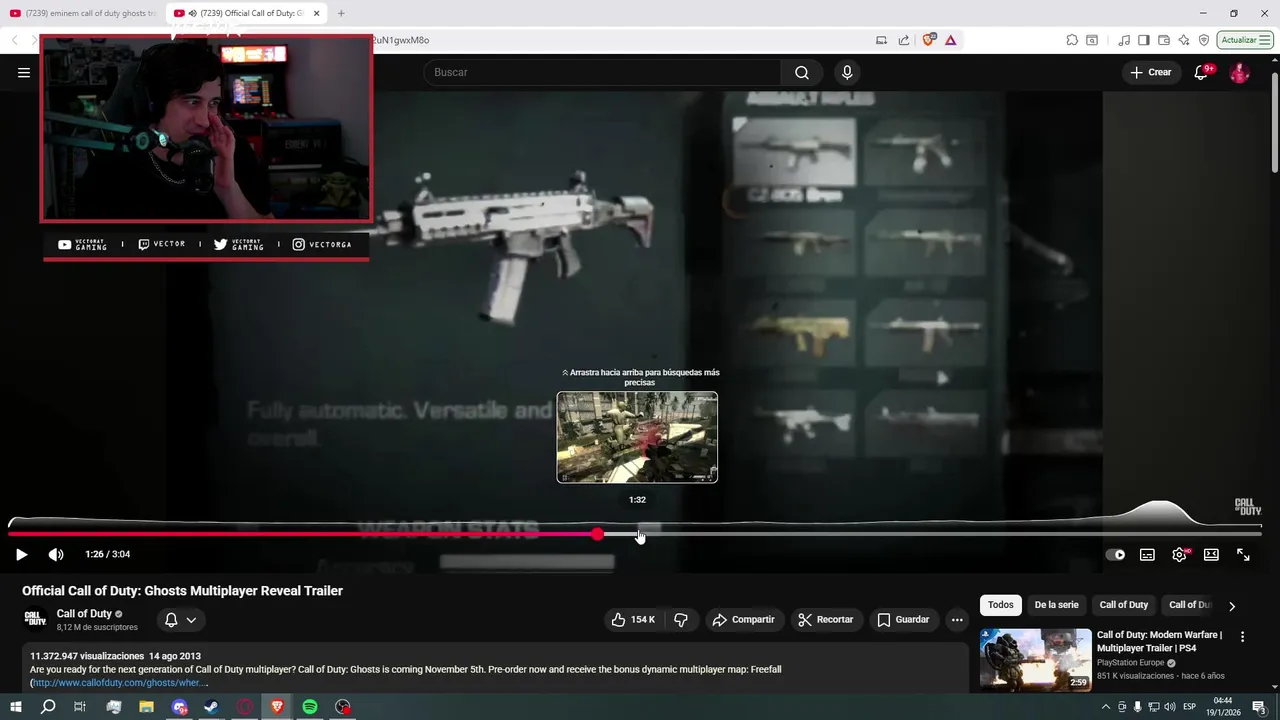Select the De la serie filter chip
Screen dimensions: 1280x720
(1056, 605)
